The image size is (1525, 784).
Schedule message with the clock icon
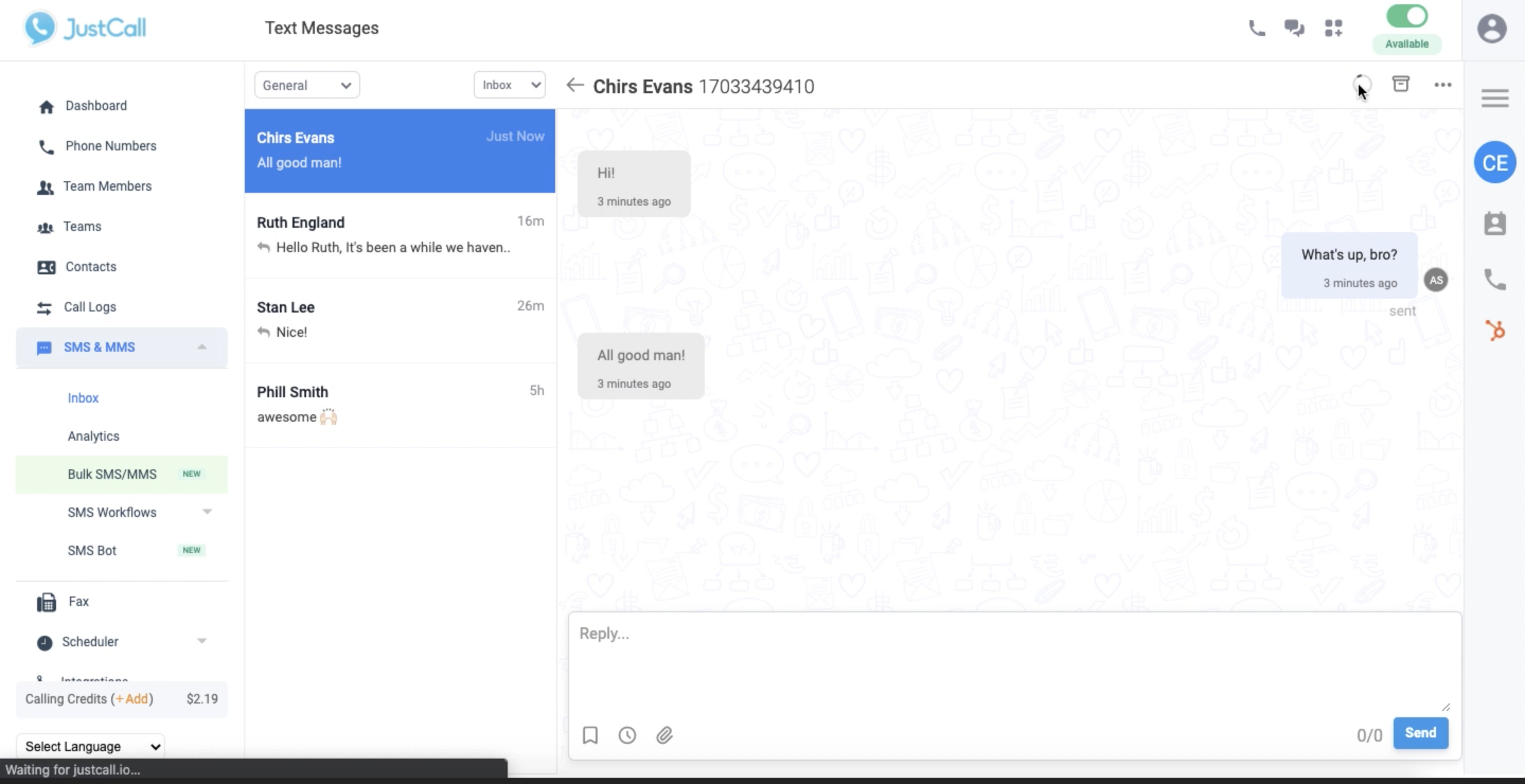pos(627,735)
